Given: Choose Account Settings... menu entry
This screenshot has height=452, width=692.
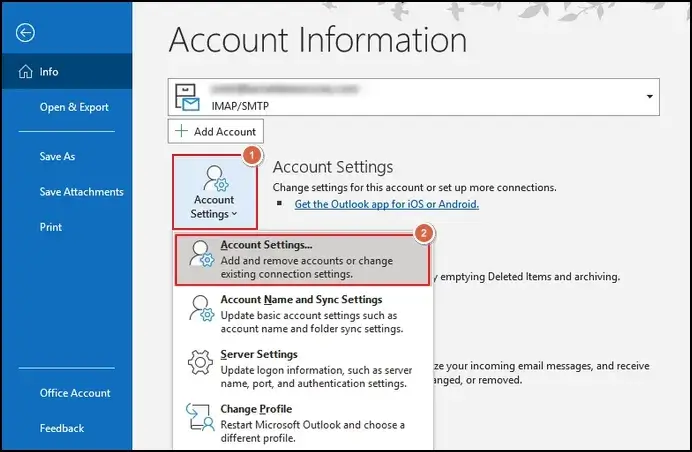Looking at the screenshot, I should [302, 260].
